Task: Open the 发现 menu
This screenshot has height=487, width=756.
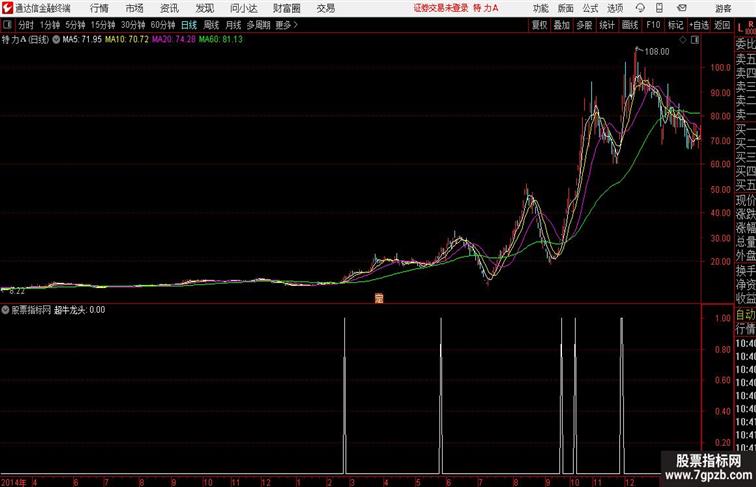Action: 204,8
